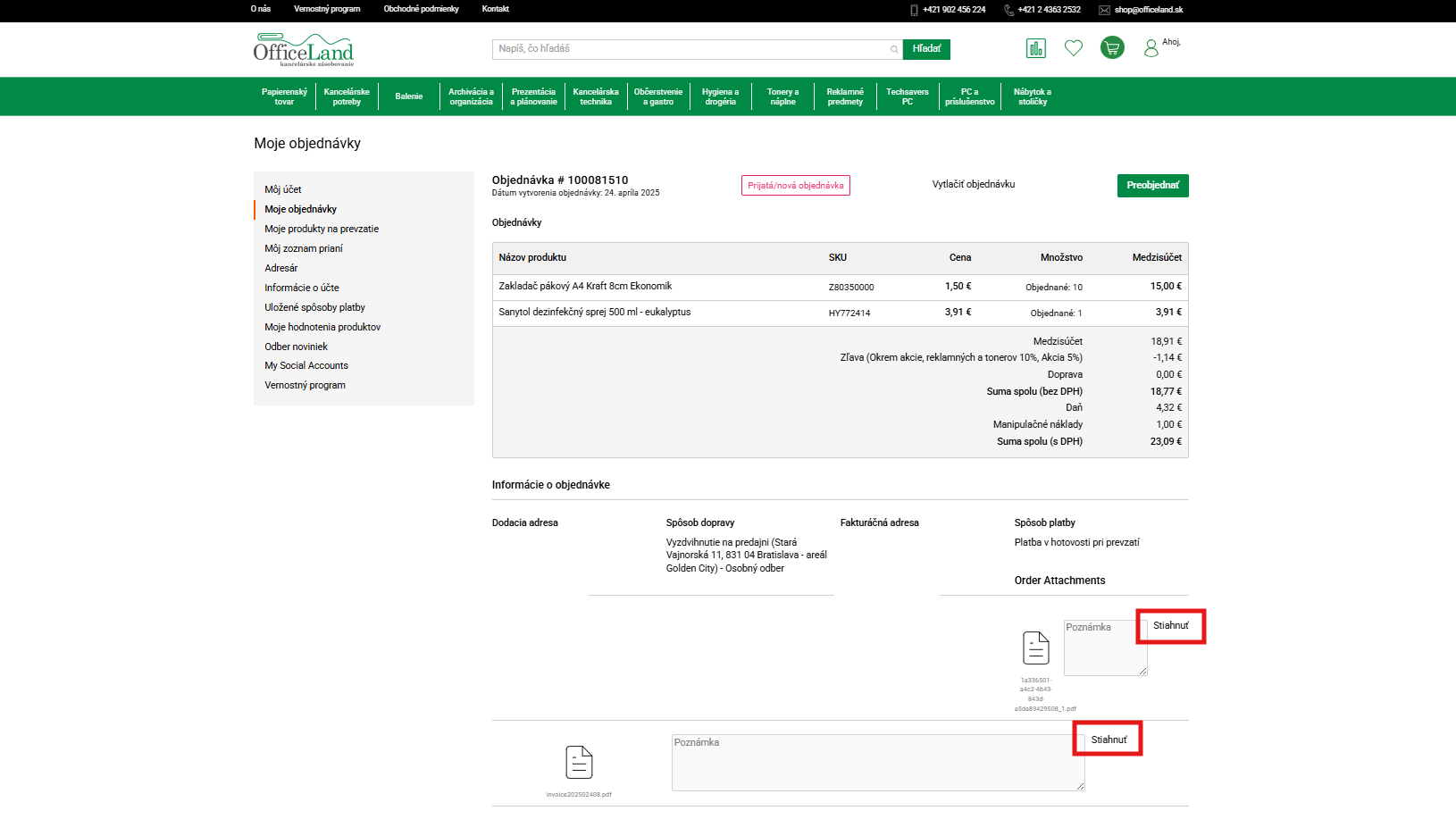Image resolution: width=1456 pixels, height=819 pixels.
Task: Click the Ahoj, greeting text
Action: click(x=1171, y=42)
